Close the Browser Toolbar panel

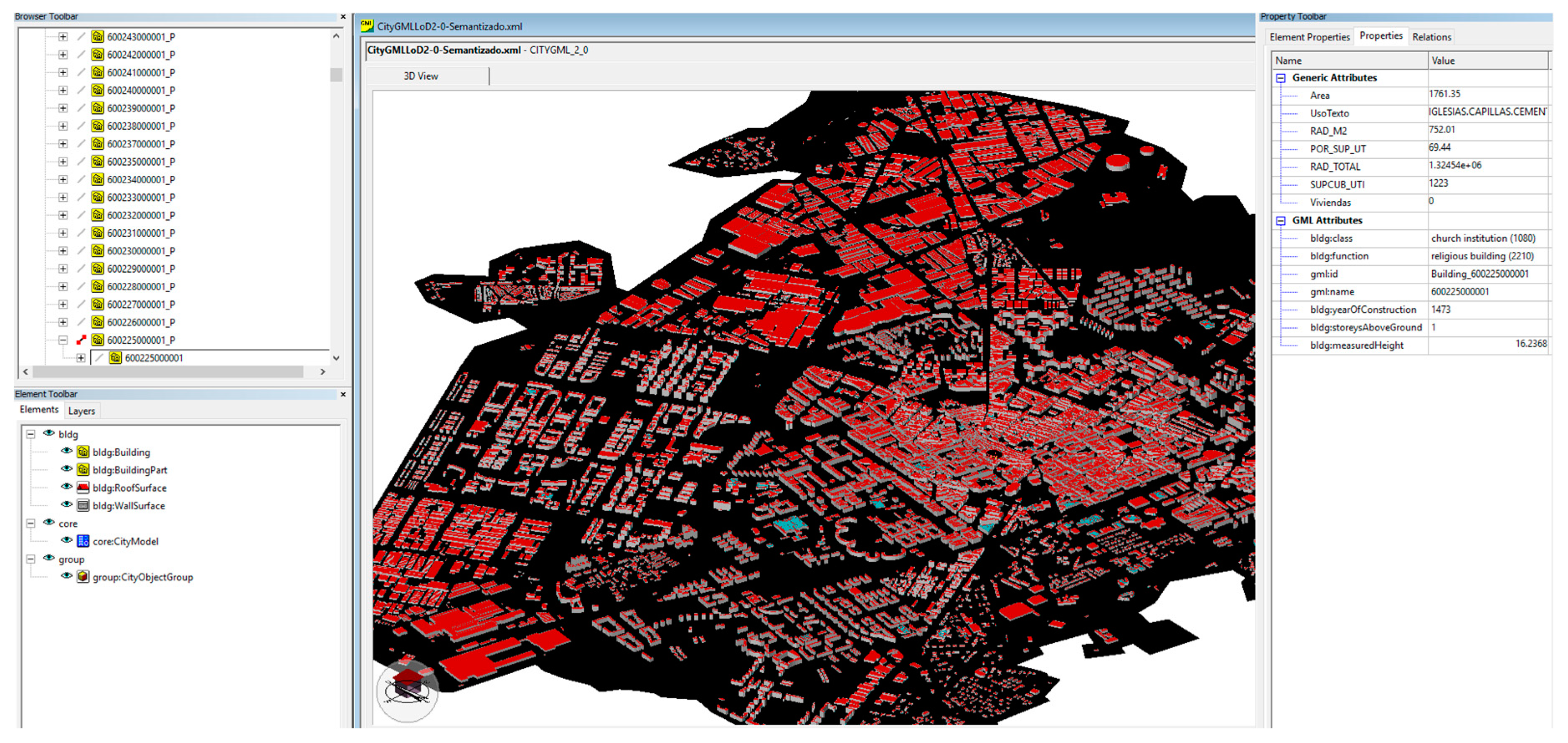pos(343,16)
